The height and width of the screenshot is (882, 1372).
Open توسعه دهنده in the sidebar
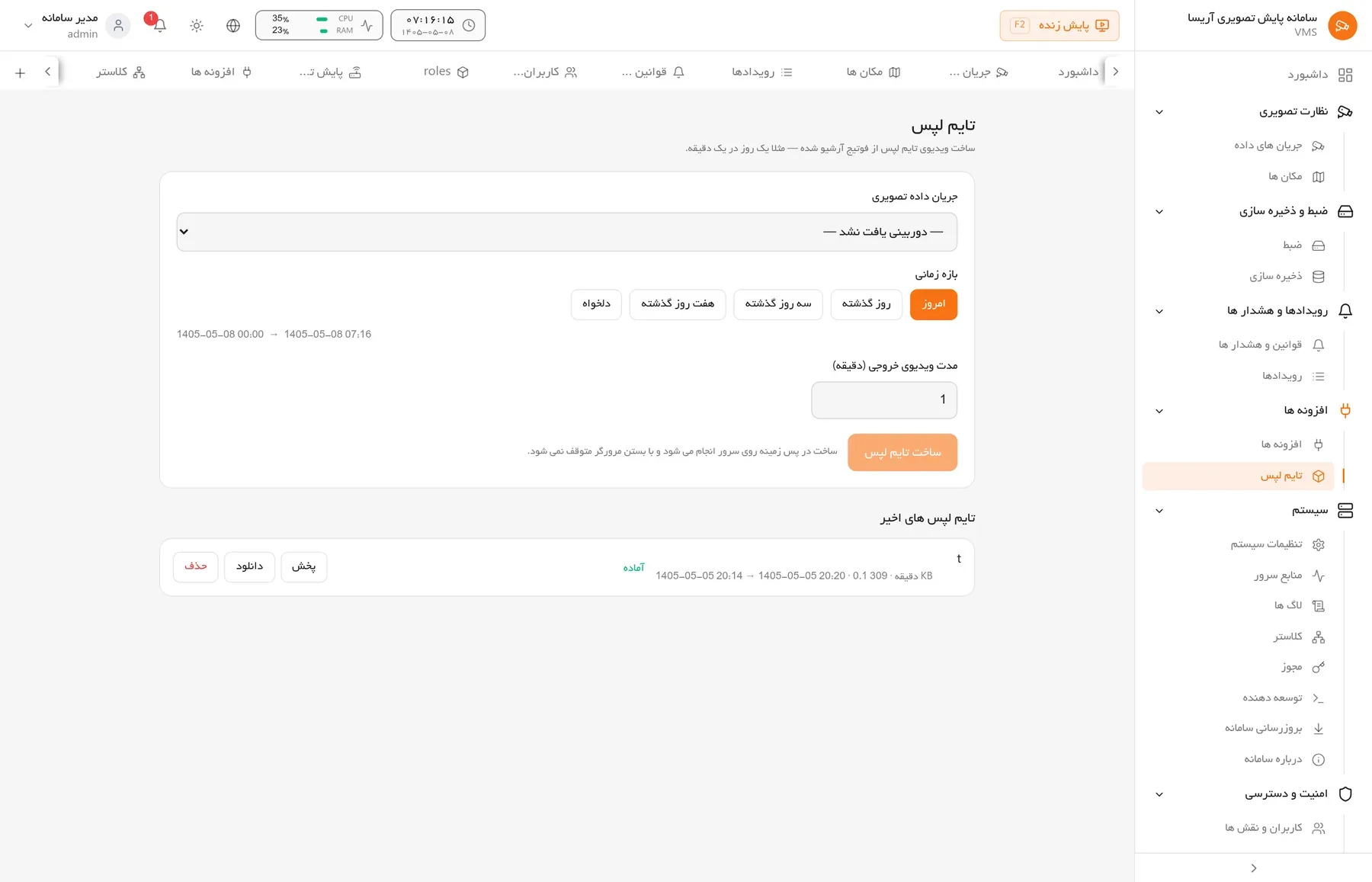click(x=1283, y=698)
